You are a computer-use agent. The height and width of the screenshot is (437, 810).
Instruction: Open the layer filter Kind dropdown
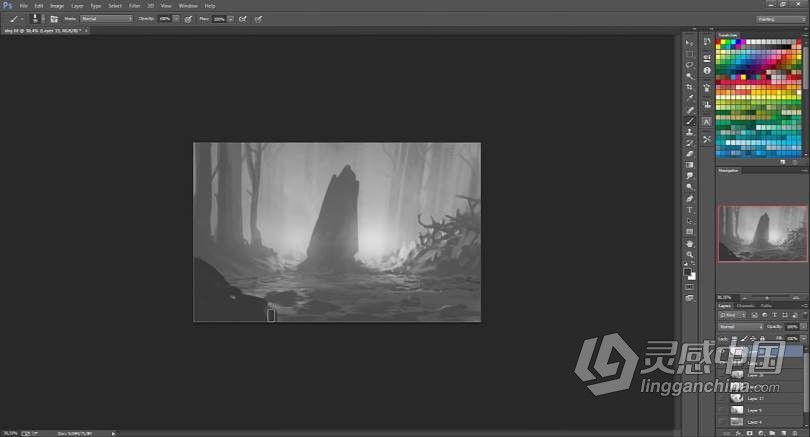click(732, 315)
